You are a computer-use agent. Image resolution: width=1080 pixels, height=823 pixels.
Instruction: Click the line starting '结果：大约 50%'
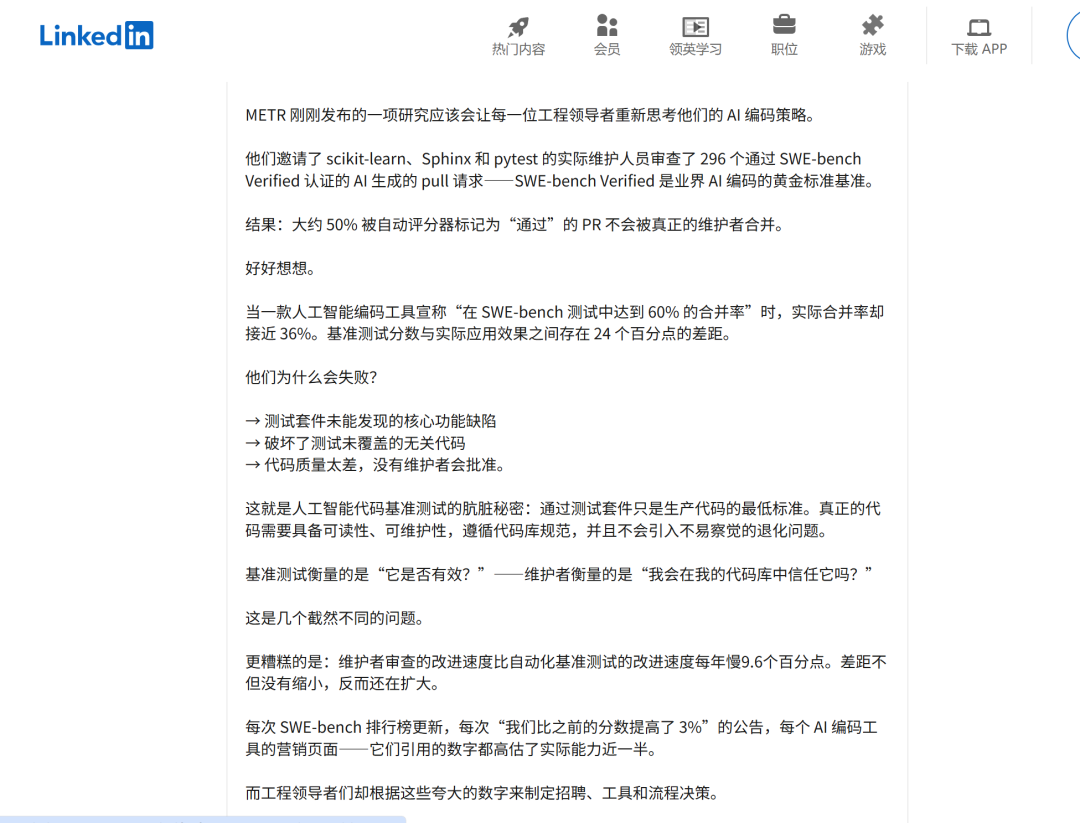515,225
